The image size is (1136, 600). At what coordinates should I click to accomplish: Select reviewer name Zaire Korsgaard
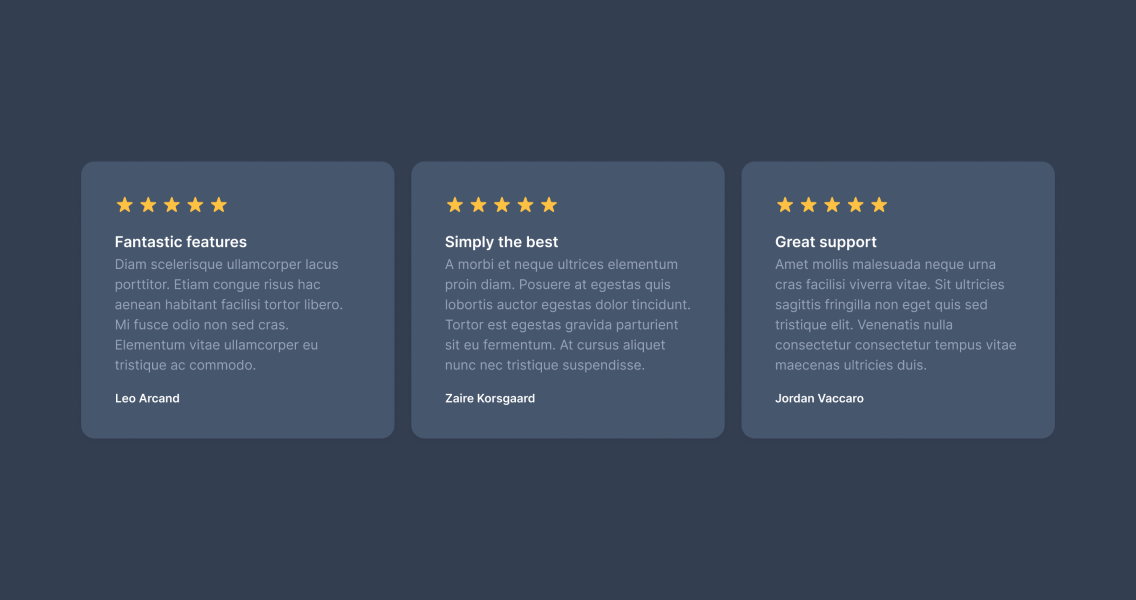490,399
